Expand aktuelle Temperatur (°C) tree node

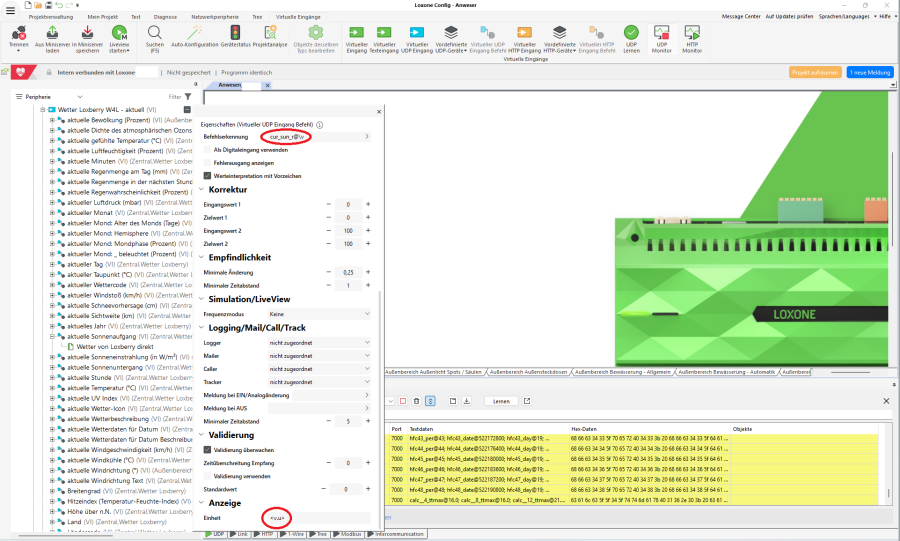tap(52, 388)
